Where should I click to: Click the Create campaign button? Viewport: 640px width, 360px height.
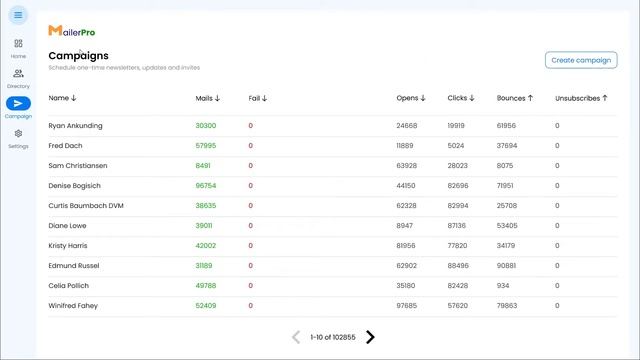tap(581, 60)
